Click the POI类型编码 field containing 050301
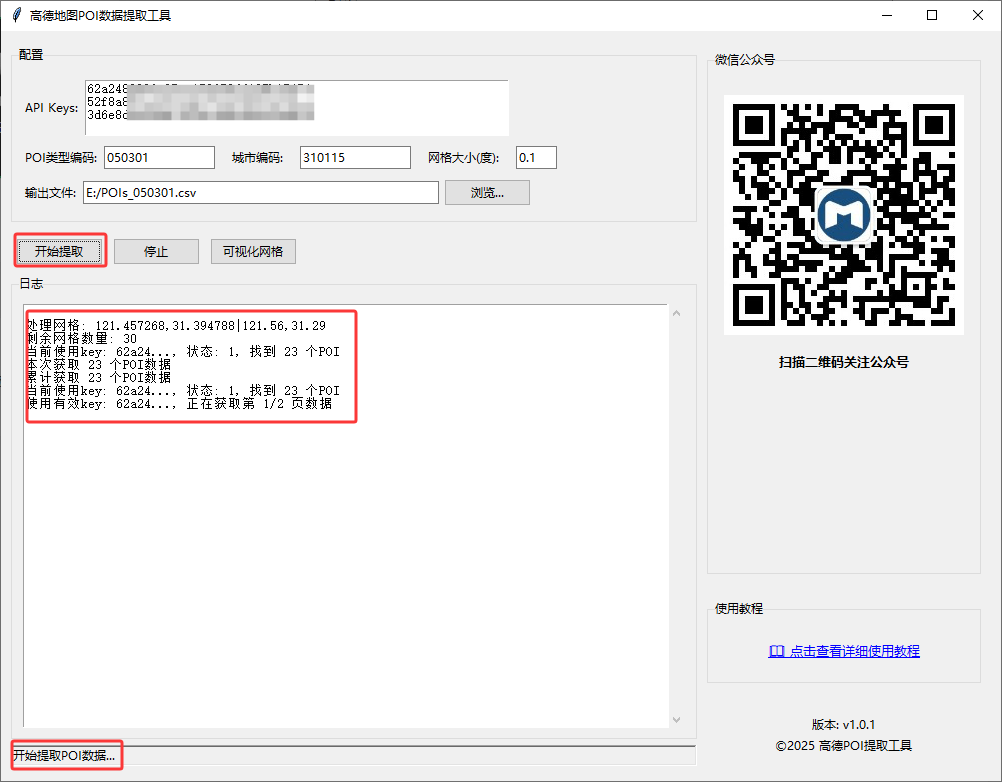 [159, 158]
